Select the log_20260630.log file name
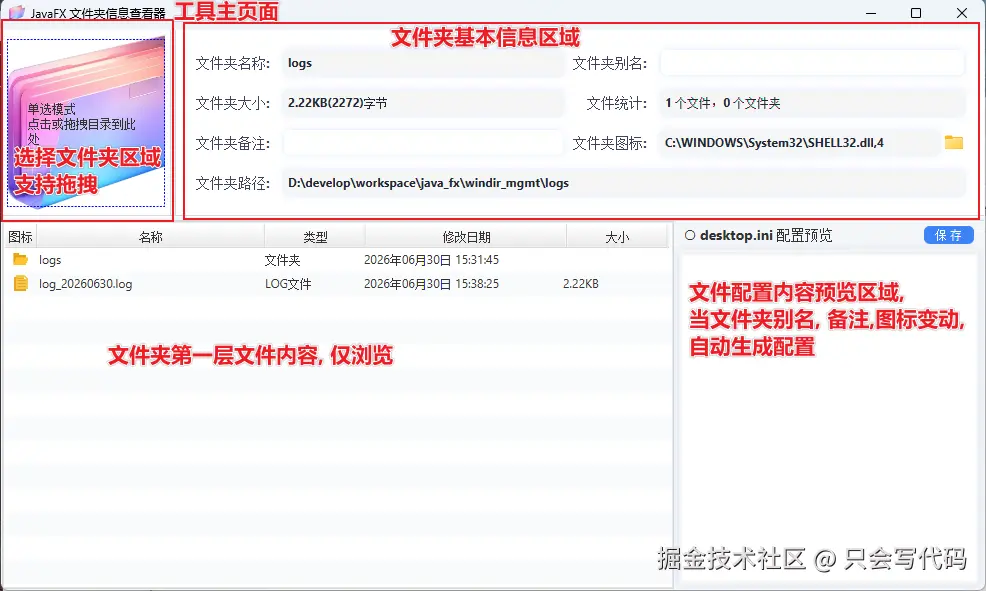The height and width of the screenshot is (591, 986). pyautogui.click(x=86, y=284)
